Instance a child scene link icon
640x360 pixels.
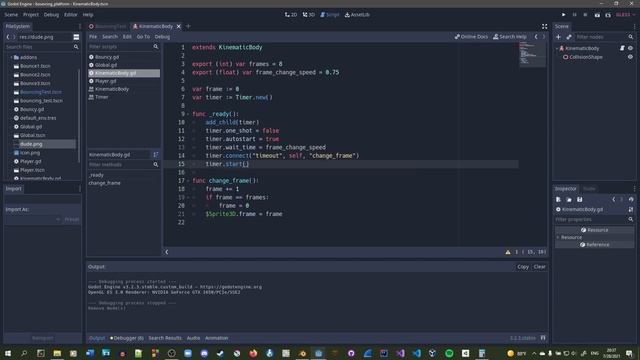pyautogui.click(x=569, y=37)
